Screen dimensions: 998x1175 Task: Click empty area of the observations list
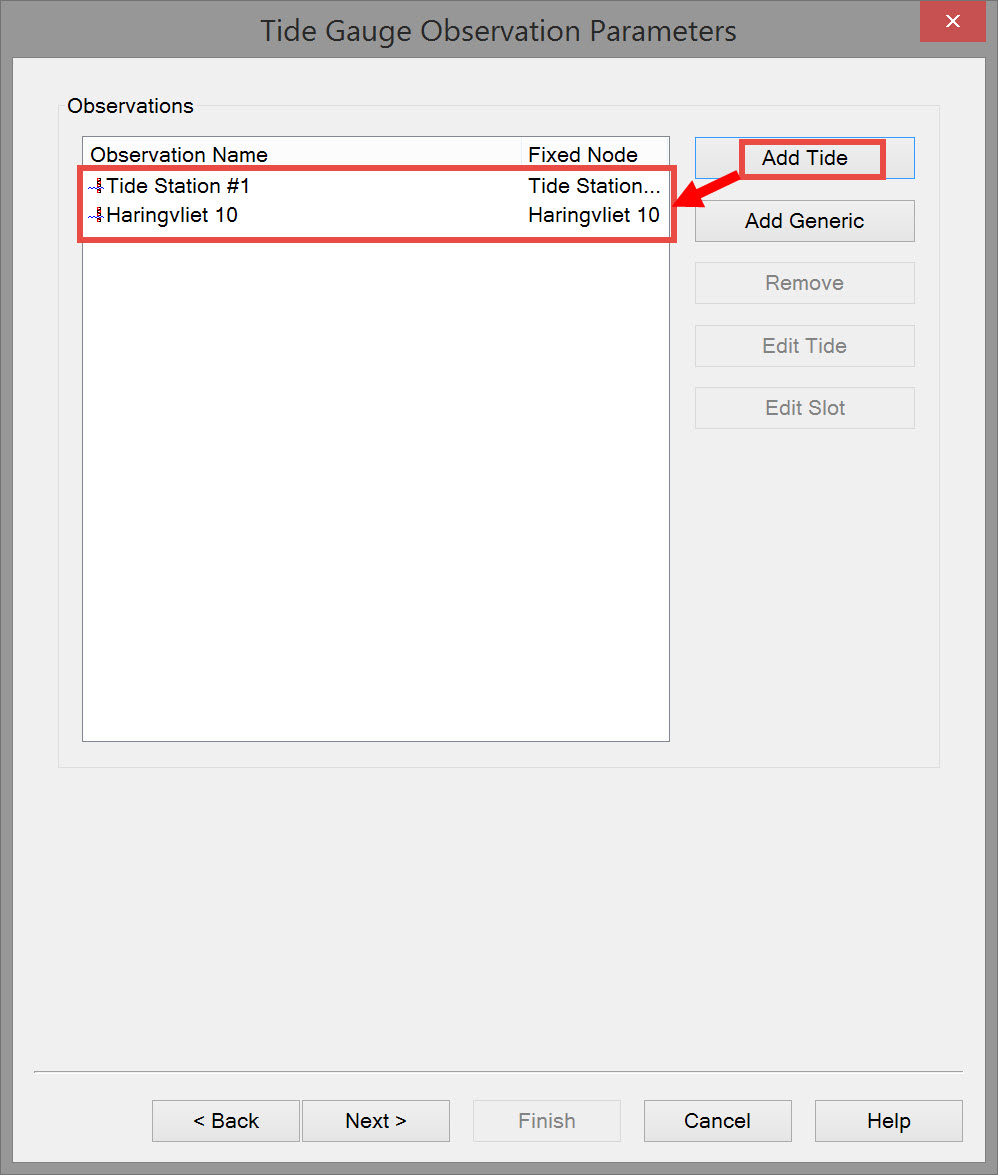(375, 487)
